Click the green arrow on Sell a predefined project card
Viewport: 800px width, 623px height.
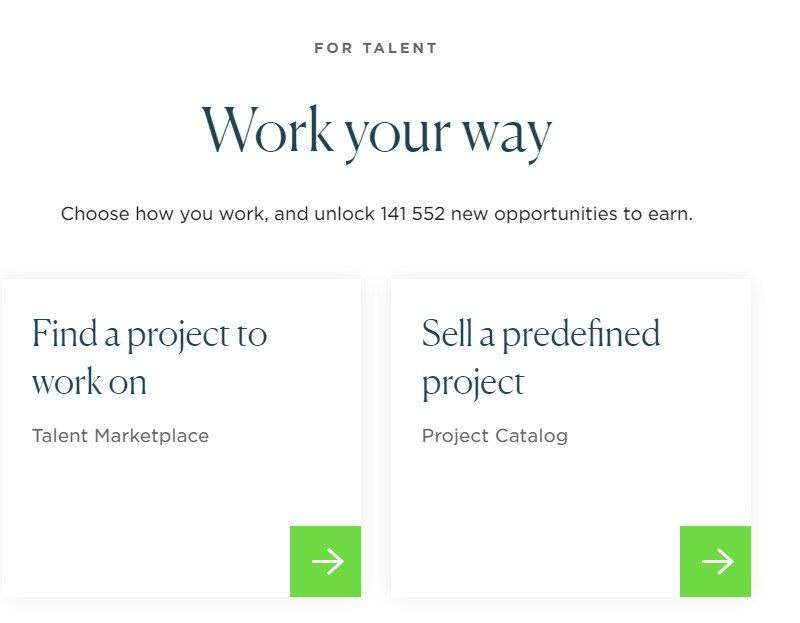click(x=715, y=561)
